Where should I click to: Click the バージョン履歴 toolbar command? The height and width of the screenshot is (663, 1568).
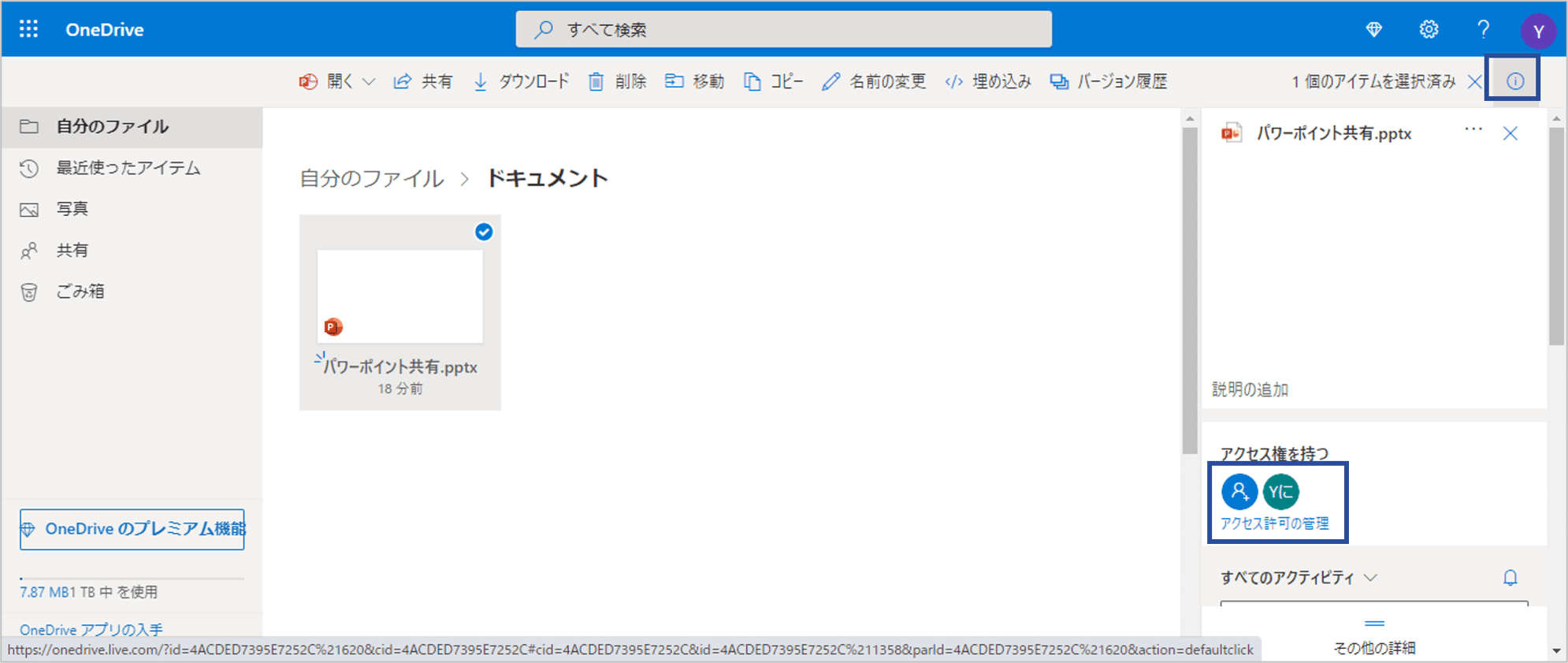(1108, 81)
